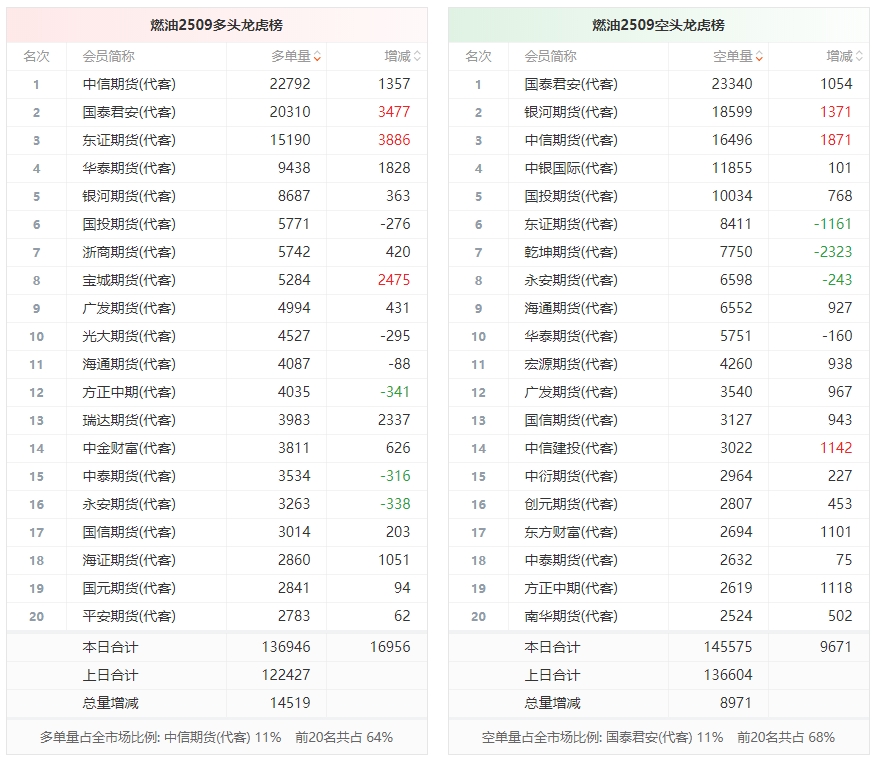Click red change value 1142
The image size is (879, 761).
tap(836, 448)
